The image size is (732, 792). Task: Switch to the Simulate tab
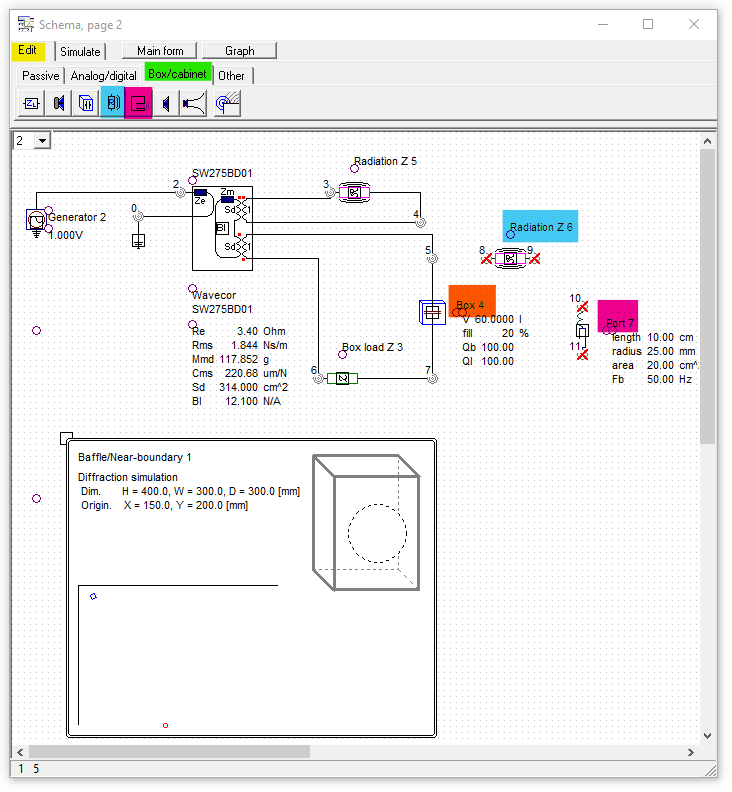click(80, 51)
